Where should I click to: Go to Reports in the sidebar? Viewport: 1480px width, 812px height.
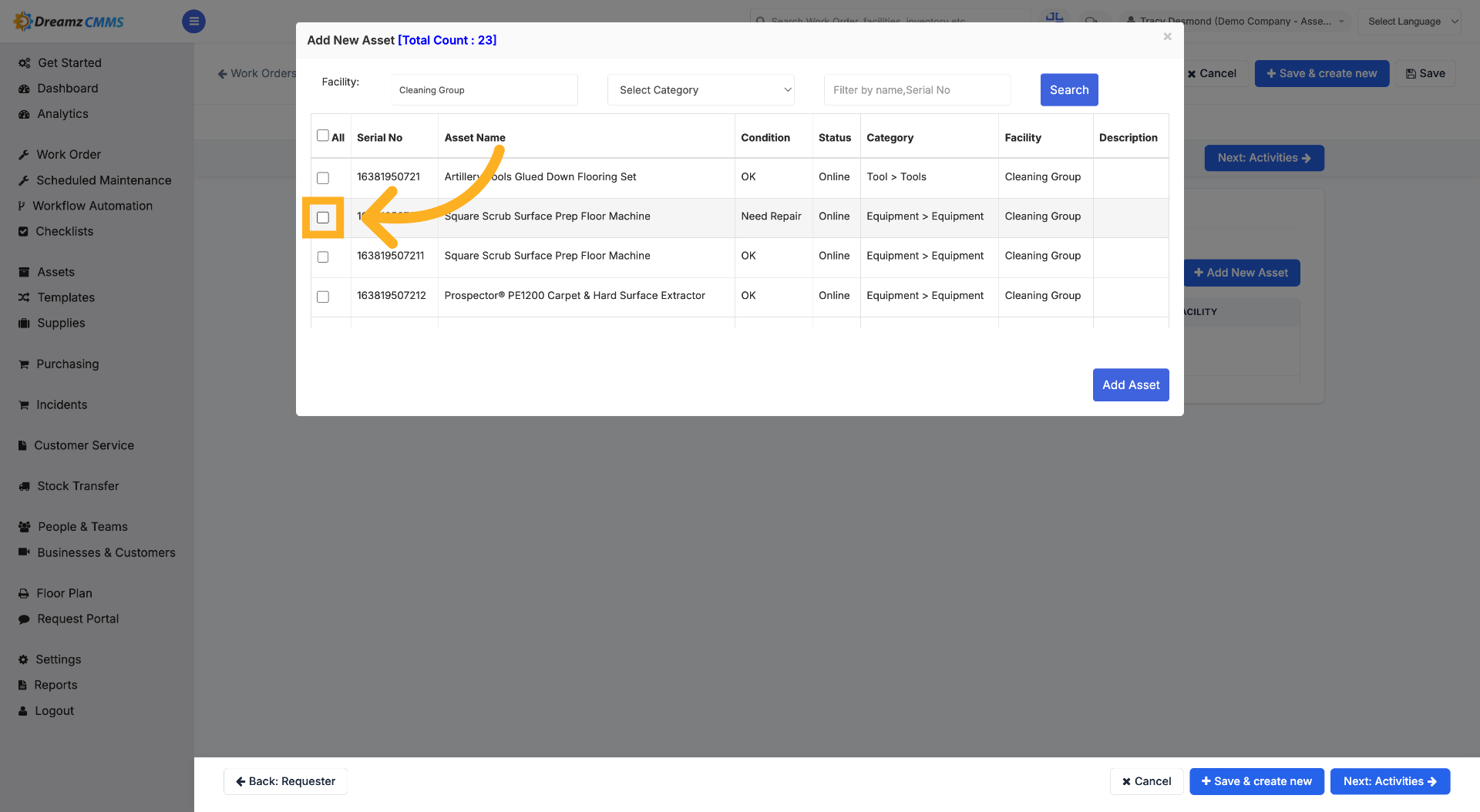(x=55, y=685)
